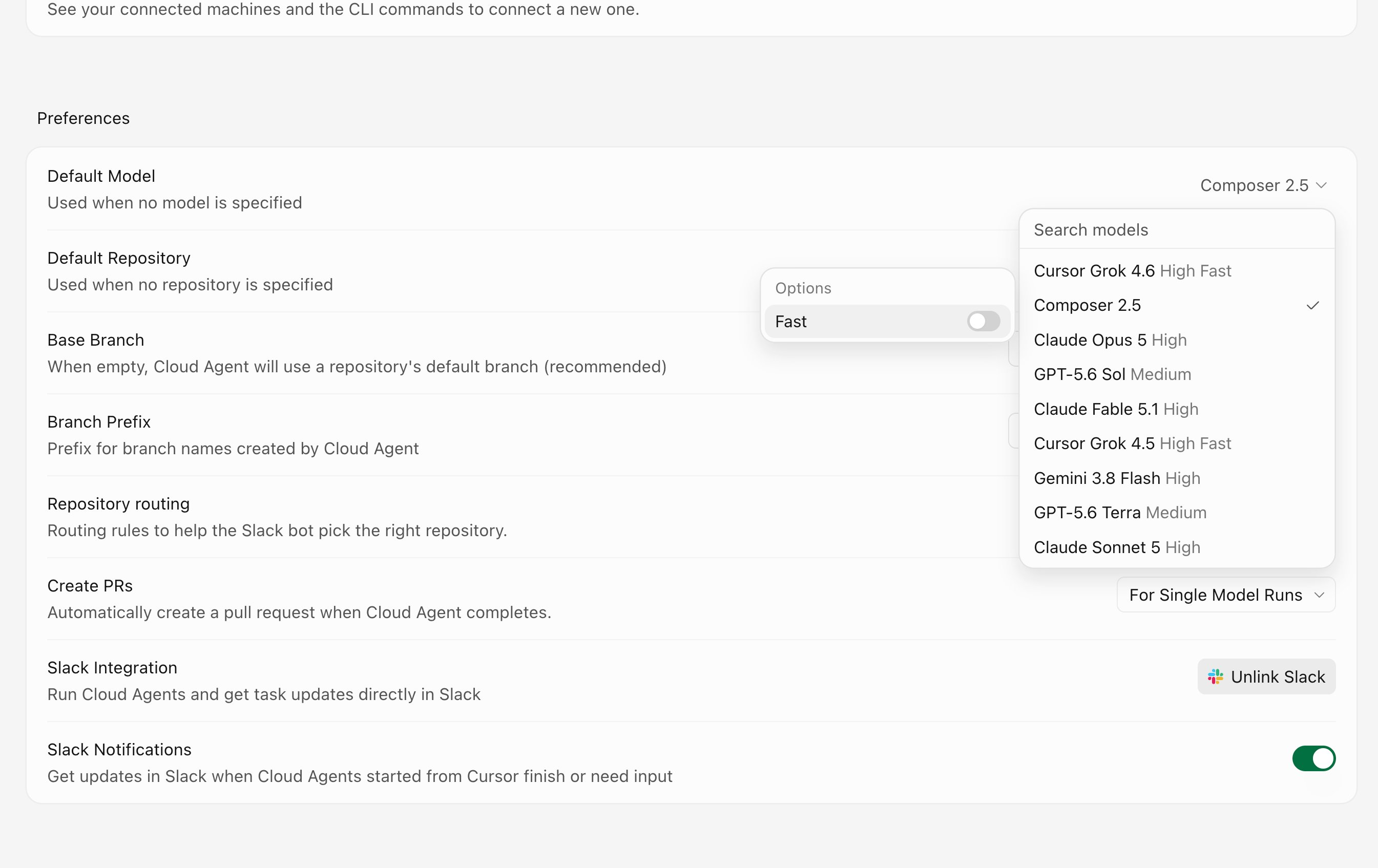Choose Cursor Grok 4.5 High Fast model
The width and height of the screenshot is (1378, 868).
tap(1177, 443)
